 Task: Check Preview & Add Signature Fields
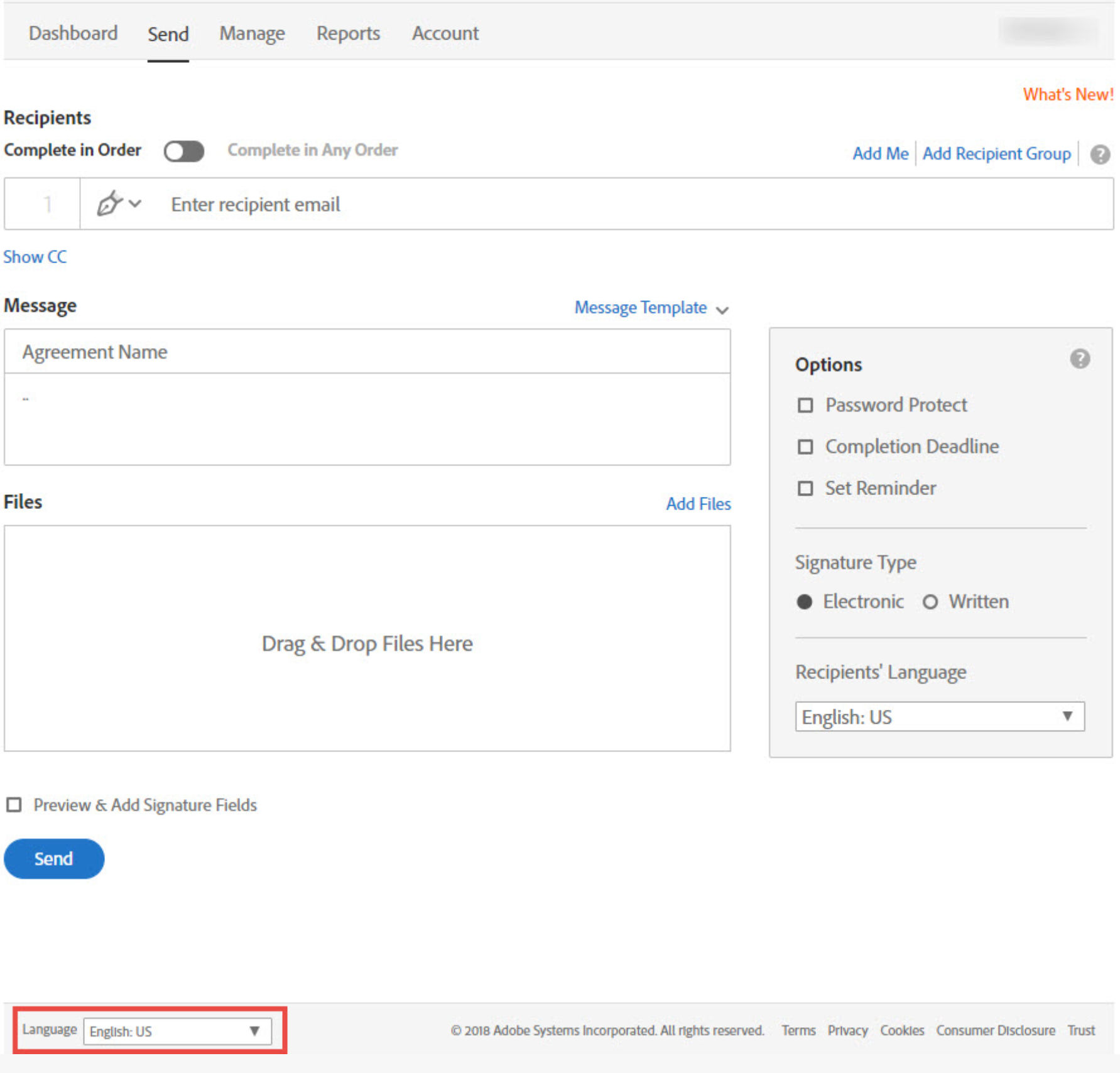pos(14,805)
